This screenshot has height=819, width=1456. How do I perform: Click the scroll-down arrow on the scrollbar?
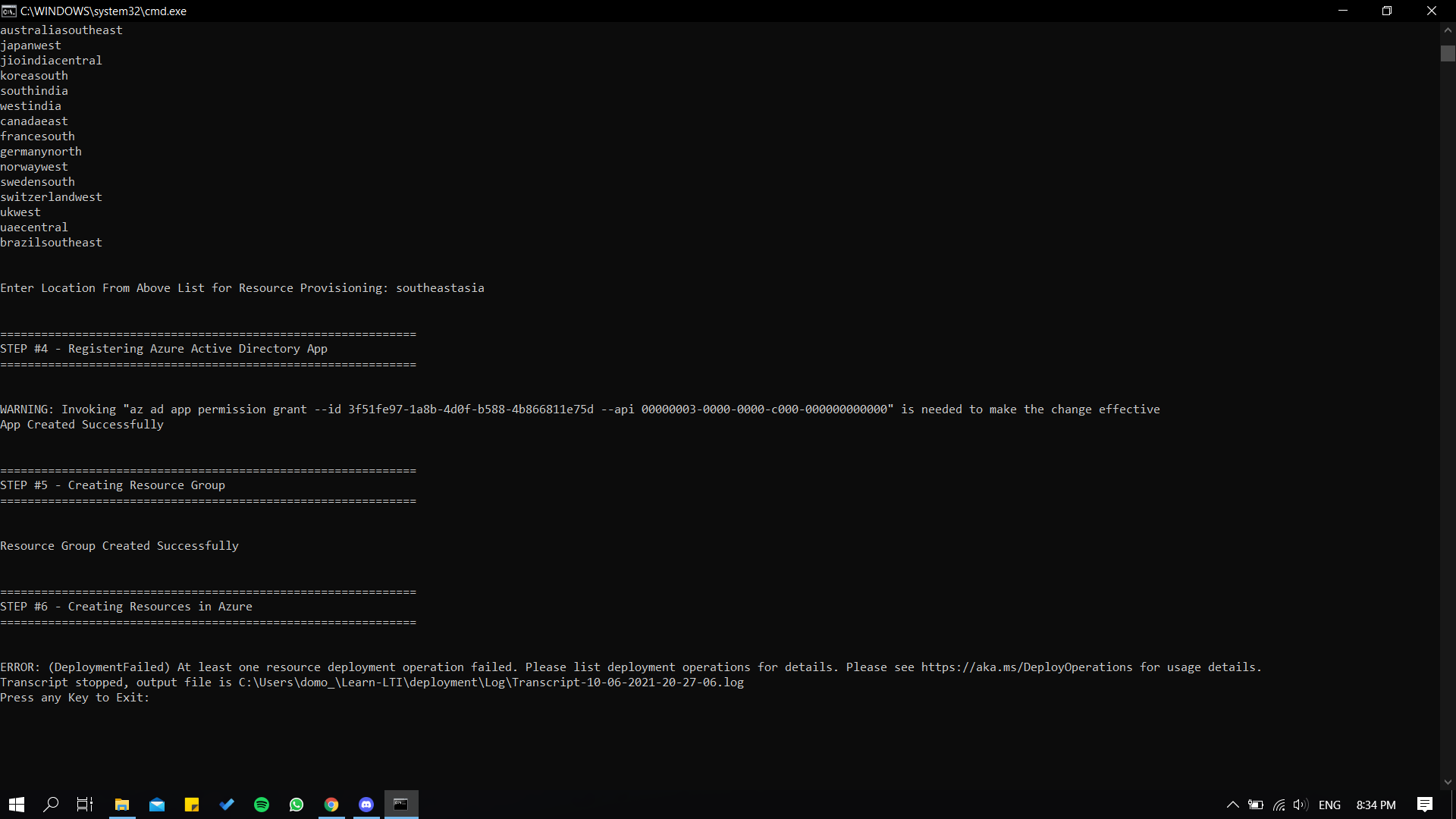[x=1448, y=781]
